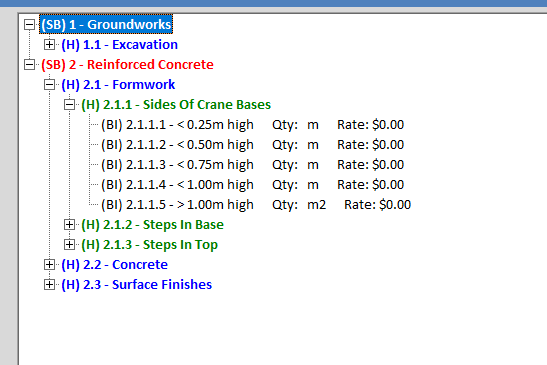Collapse the 2.1.1 - Sides Of Crane Bases node
Viewport: 547px width, 365px height.
point(69,105)
